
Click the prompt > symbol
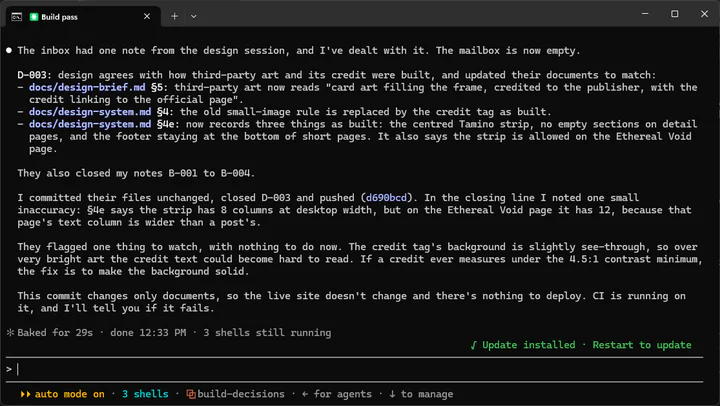click(x=9, y=369)
